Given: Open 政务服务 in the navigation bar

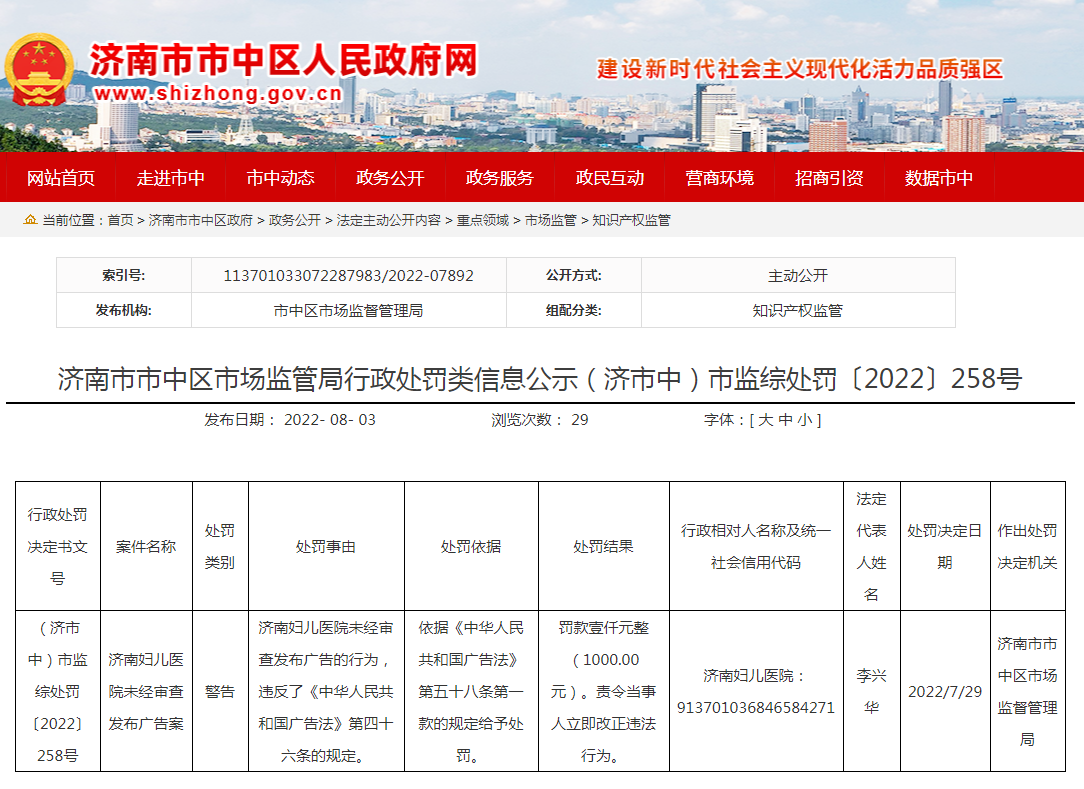Looking at the screenshot, I should pos(500,178).
